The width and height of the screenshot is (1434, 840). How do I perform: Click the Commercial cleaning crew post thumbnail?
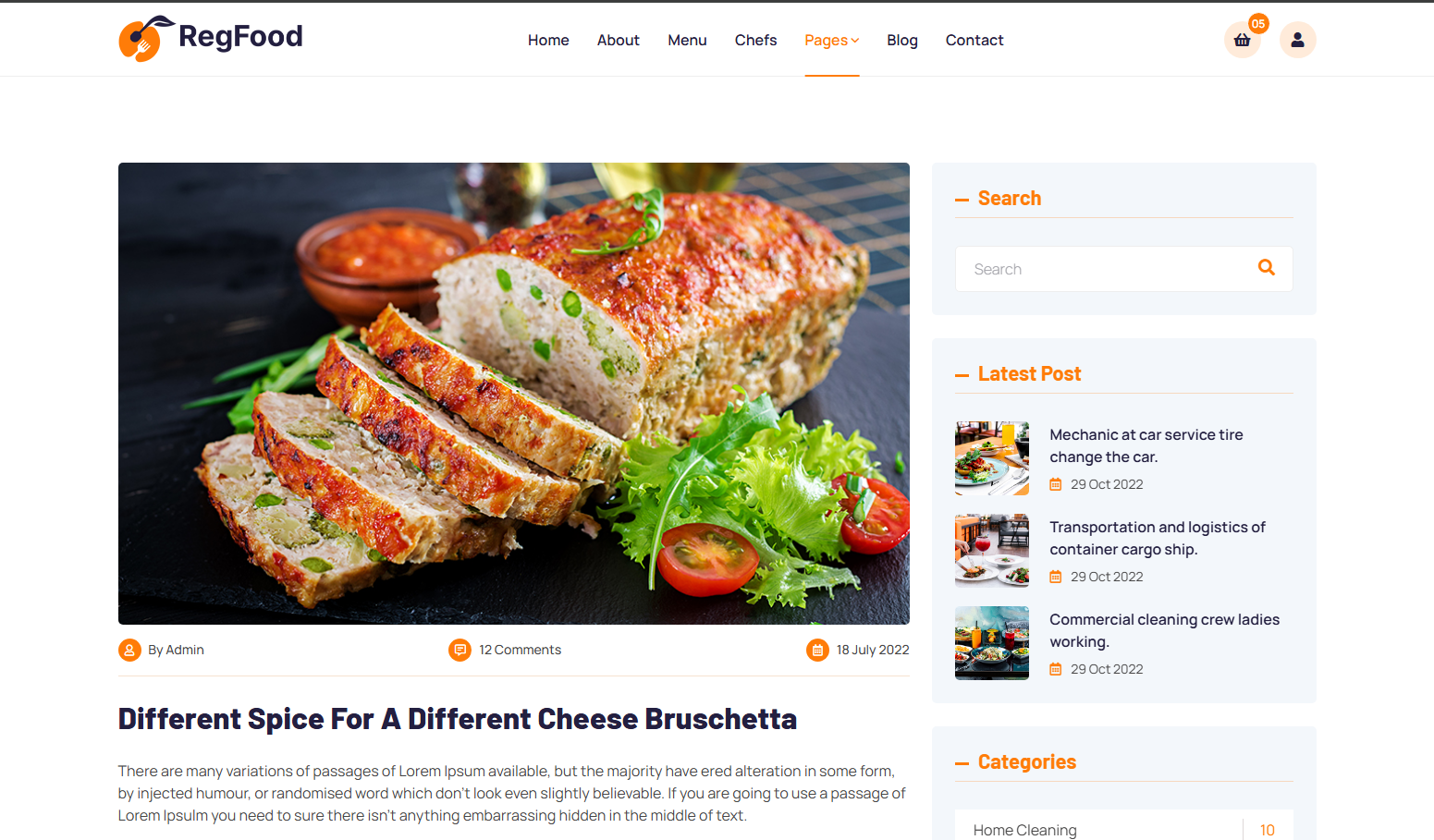[x=992, y=643]
